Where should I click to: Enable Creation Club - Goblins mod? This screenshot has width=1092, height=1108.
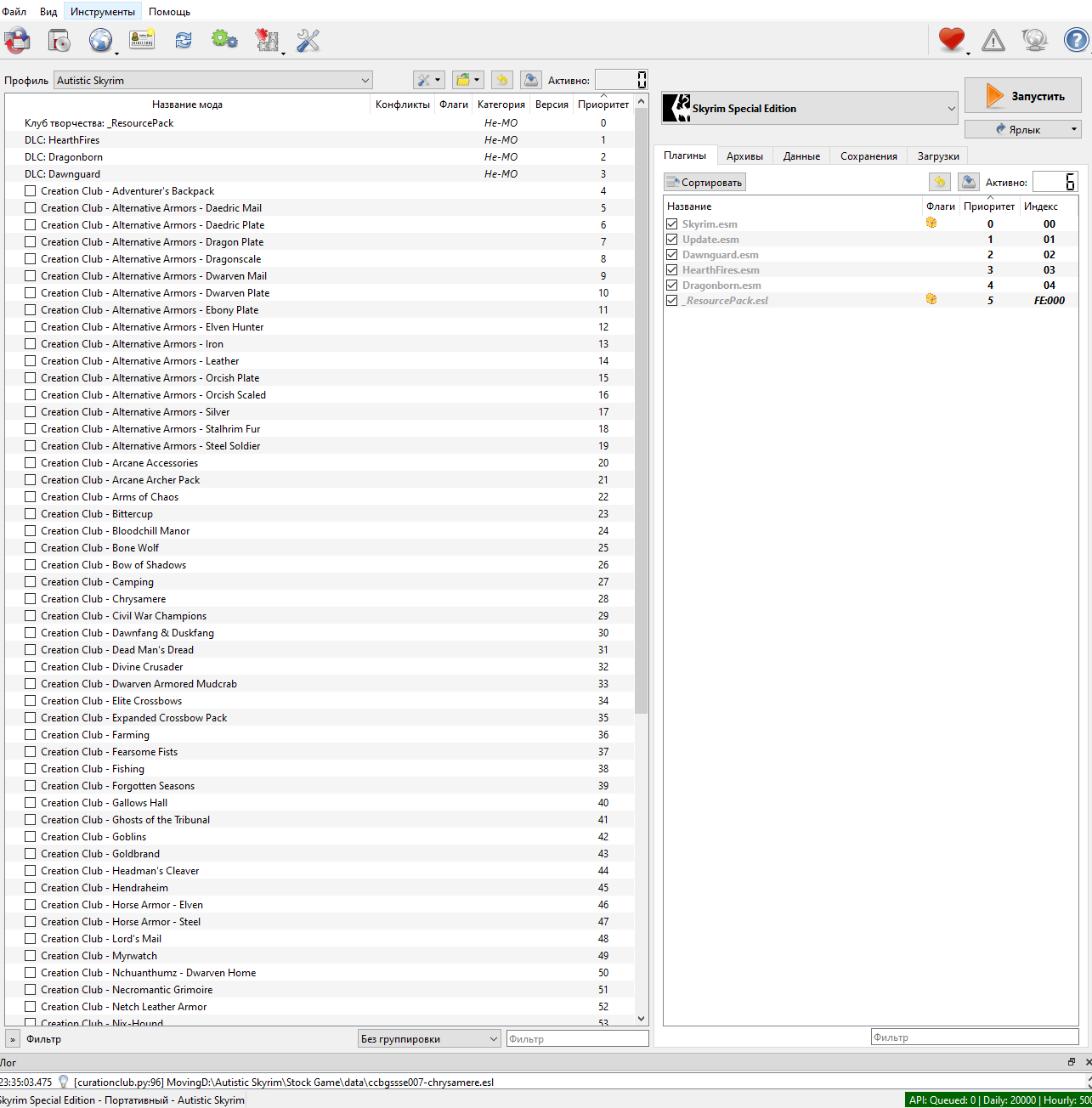(31, 837)
